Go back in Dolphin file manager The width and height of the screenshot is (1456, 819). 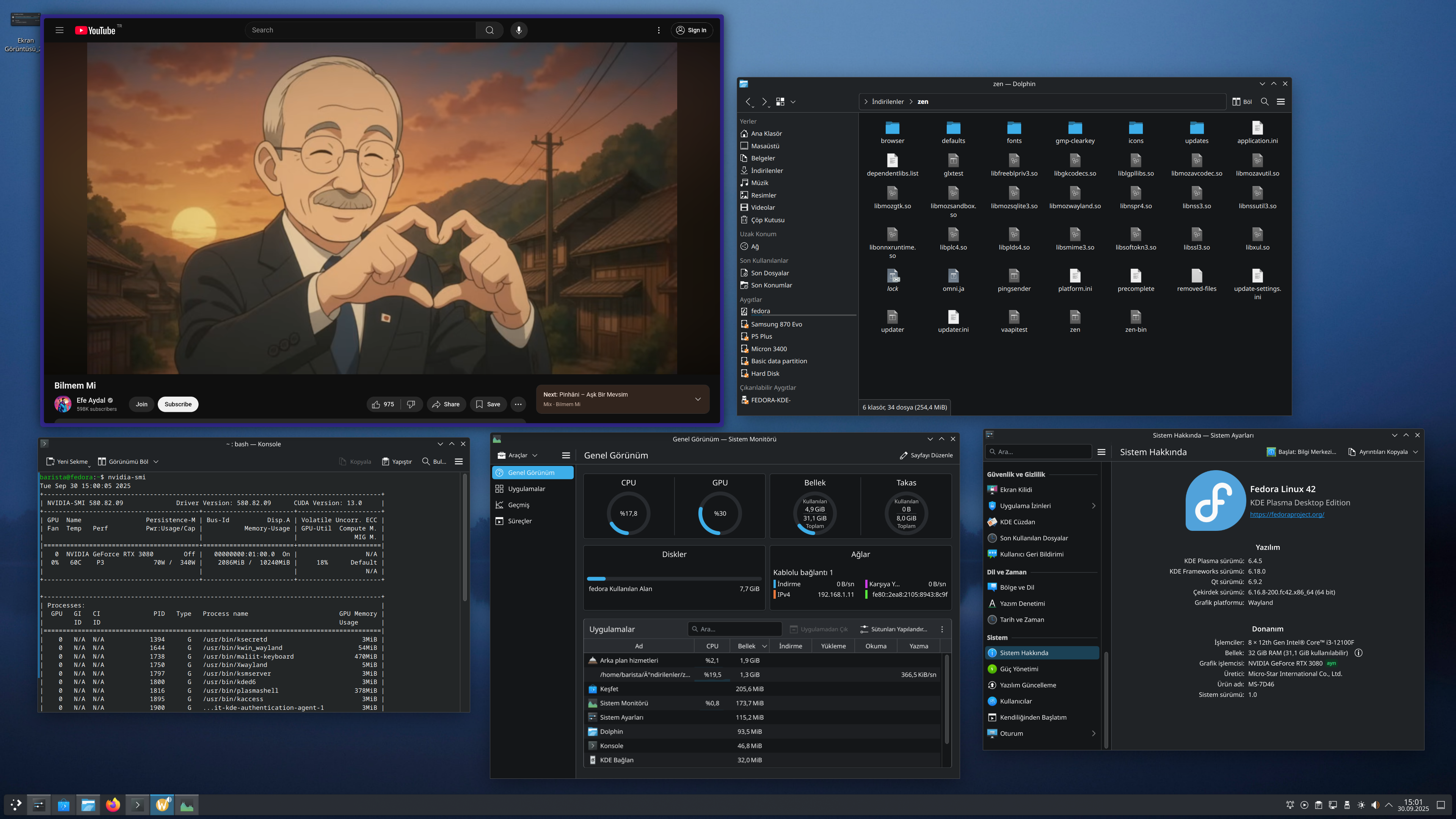click(748, 102)
